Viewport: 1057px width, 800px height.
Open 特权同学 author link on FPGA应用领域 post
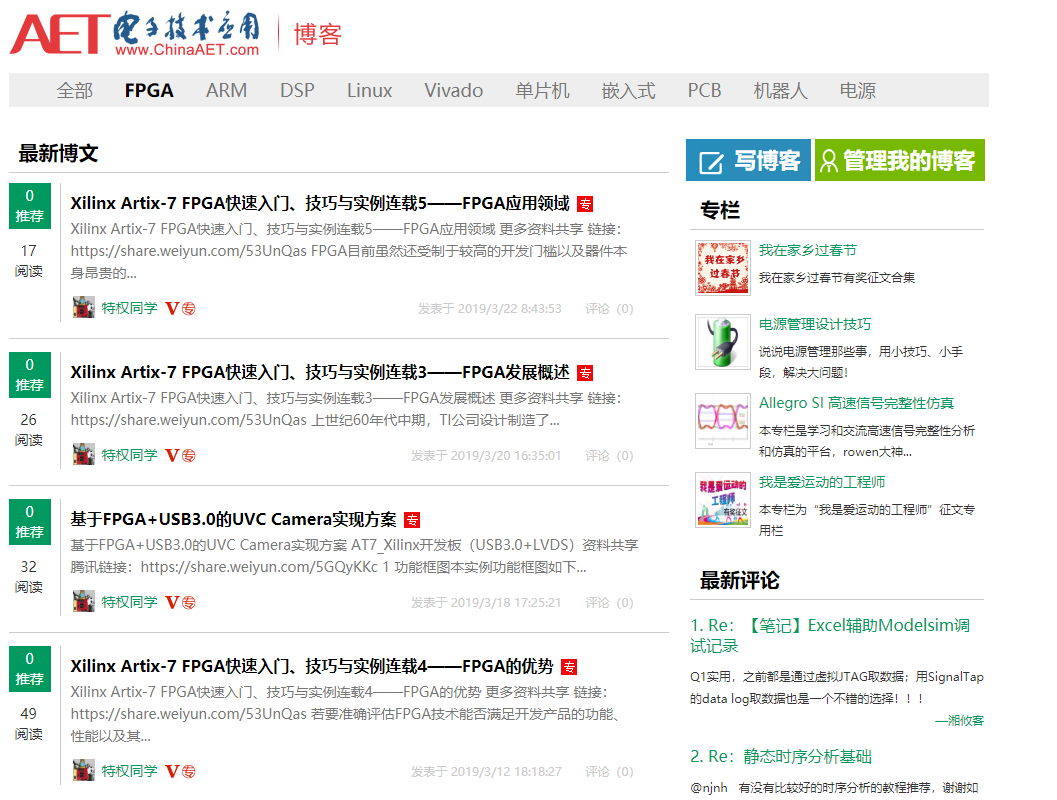pos(129,308)
